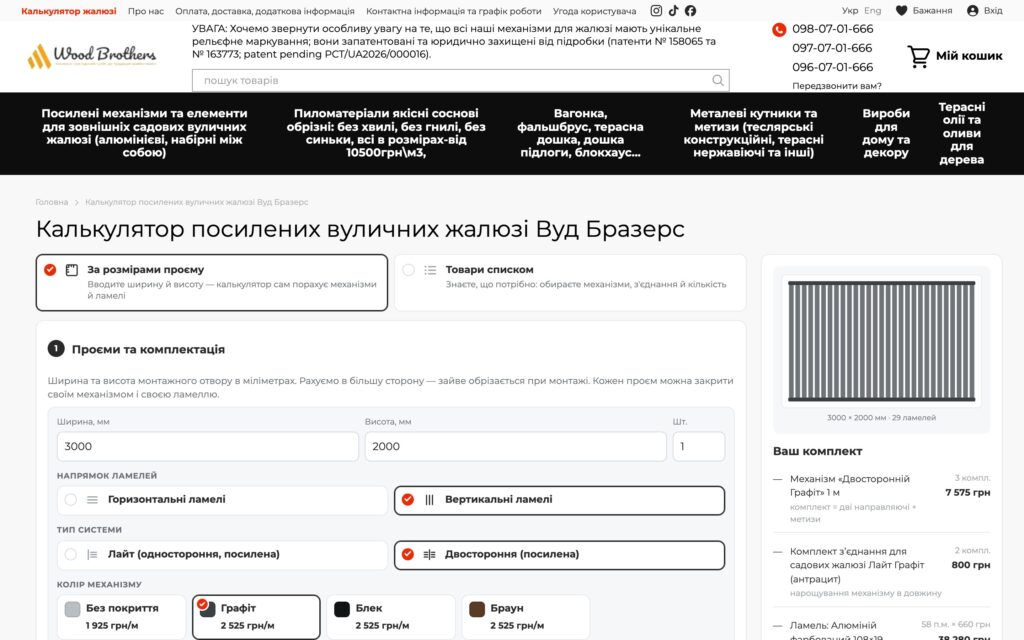Click the wishlist heart icon
Screen dimensions: 1024x640
[x=901, y=10]
